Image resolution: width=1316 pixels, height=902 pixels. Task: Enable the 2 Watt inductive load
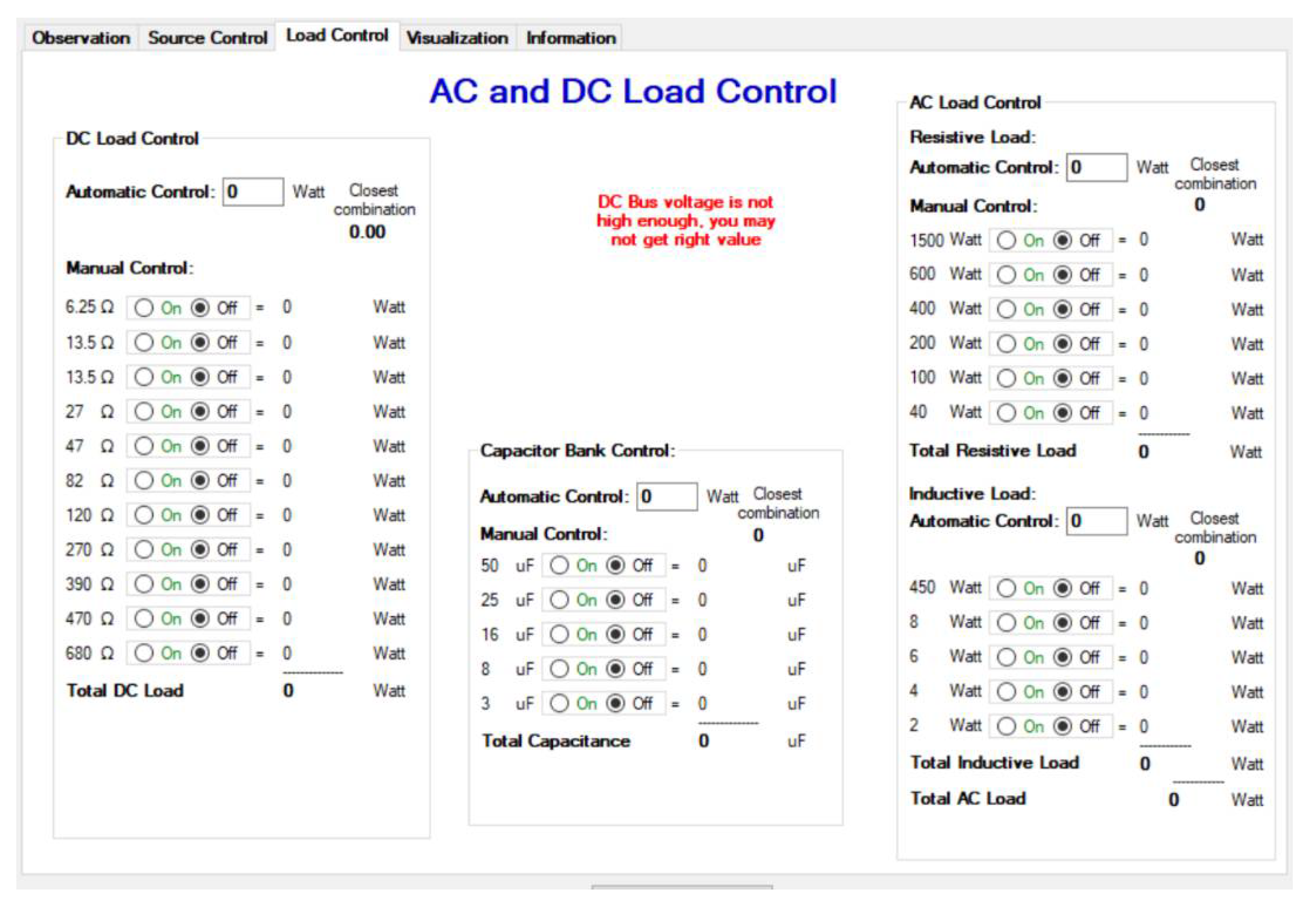click(1006, 726)
